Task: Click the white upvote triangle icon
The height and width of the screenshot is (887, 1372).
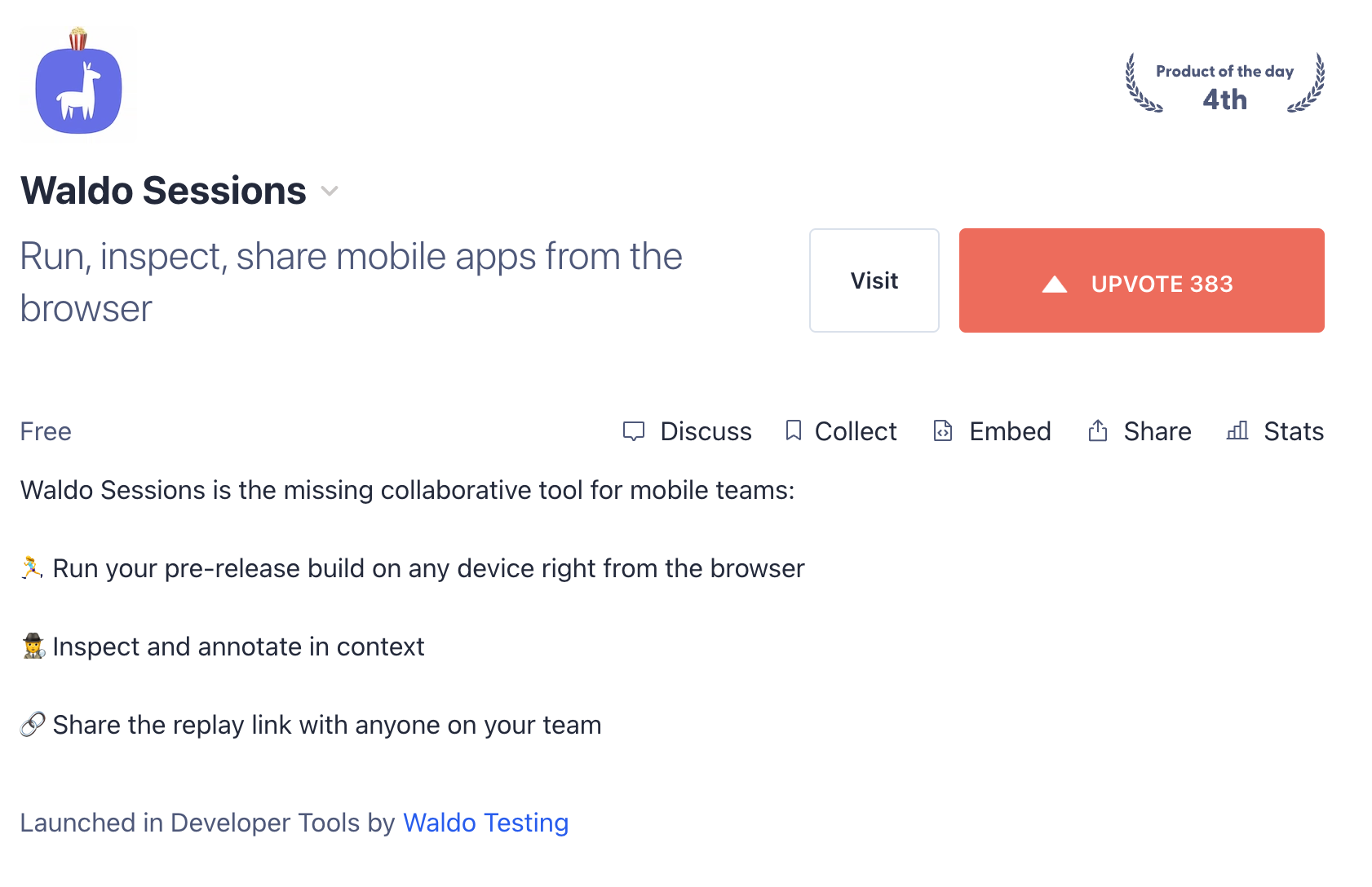Action: (x=1054, y=285)
